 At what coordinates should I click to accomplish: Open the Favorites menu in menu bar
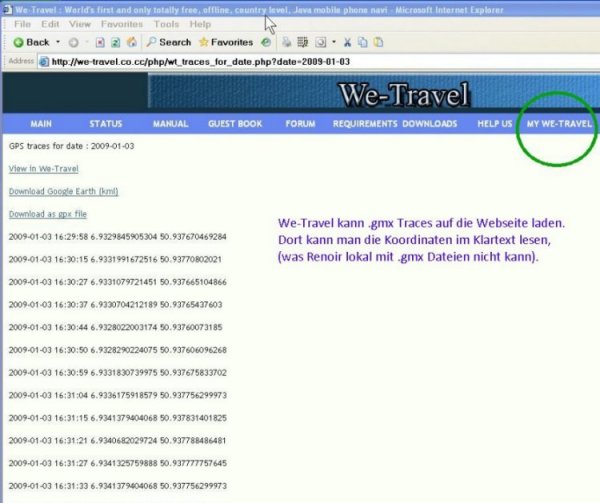(x=122, y=24)
